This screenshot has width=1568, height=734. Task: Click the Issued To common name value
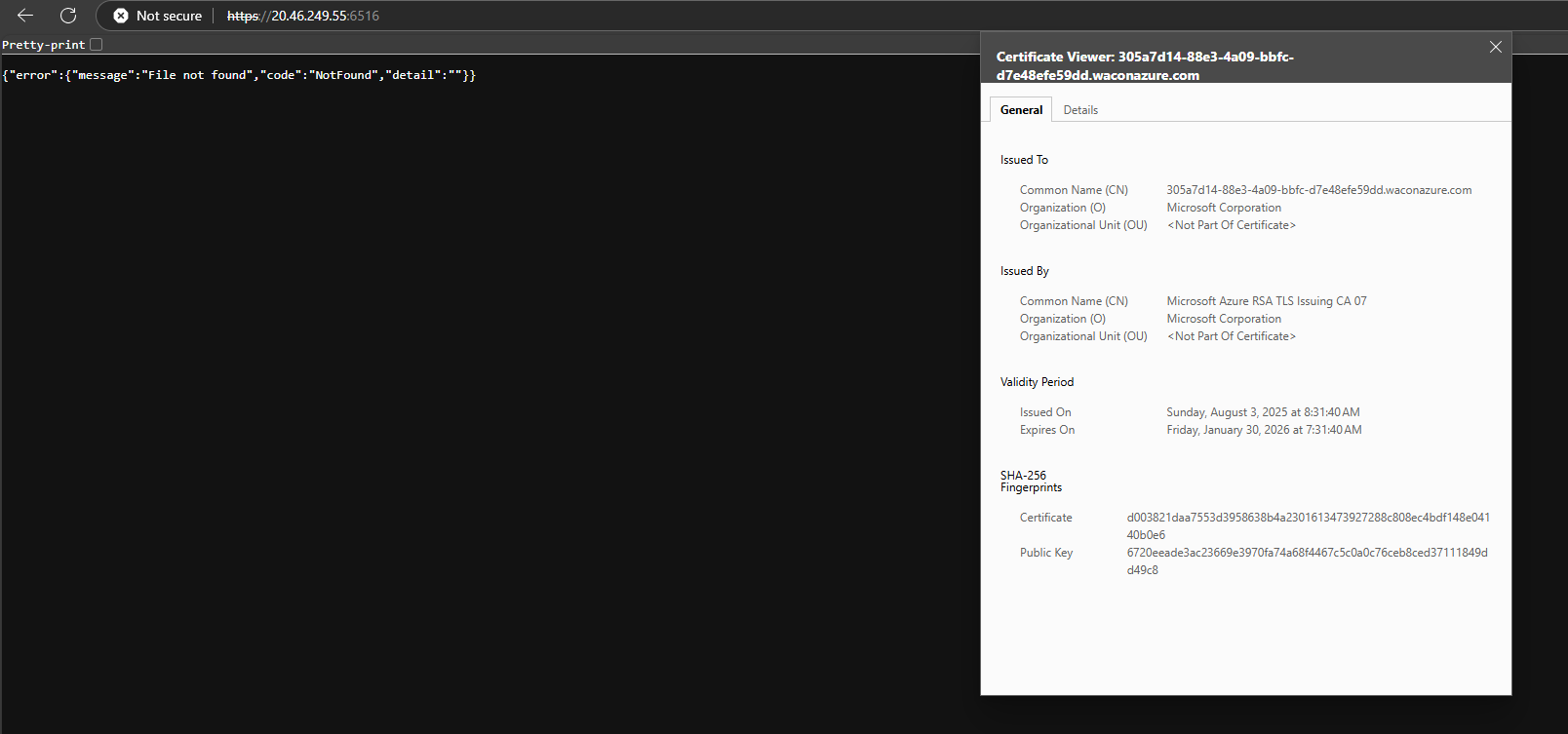coord(1318,190)
